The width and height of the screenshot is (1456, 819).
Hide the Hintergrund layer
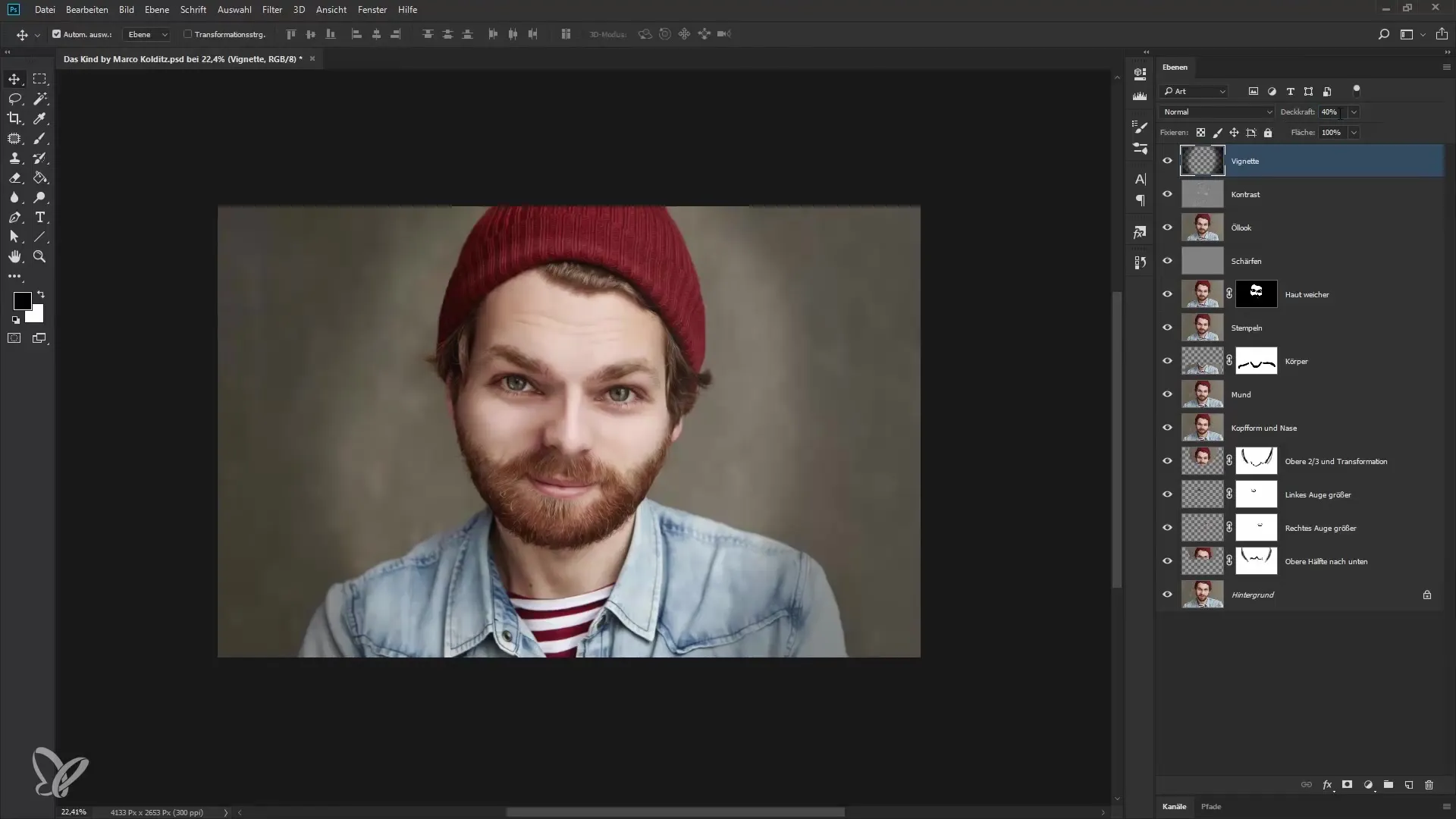coord(1168,595)
